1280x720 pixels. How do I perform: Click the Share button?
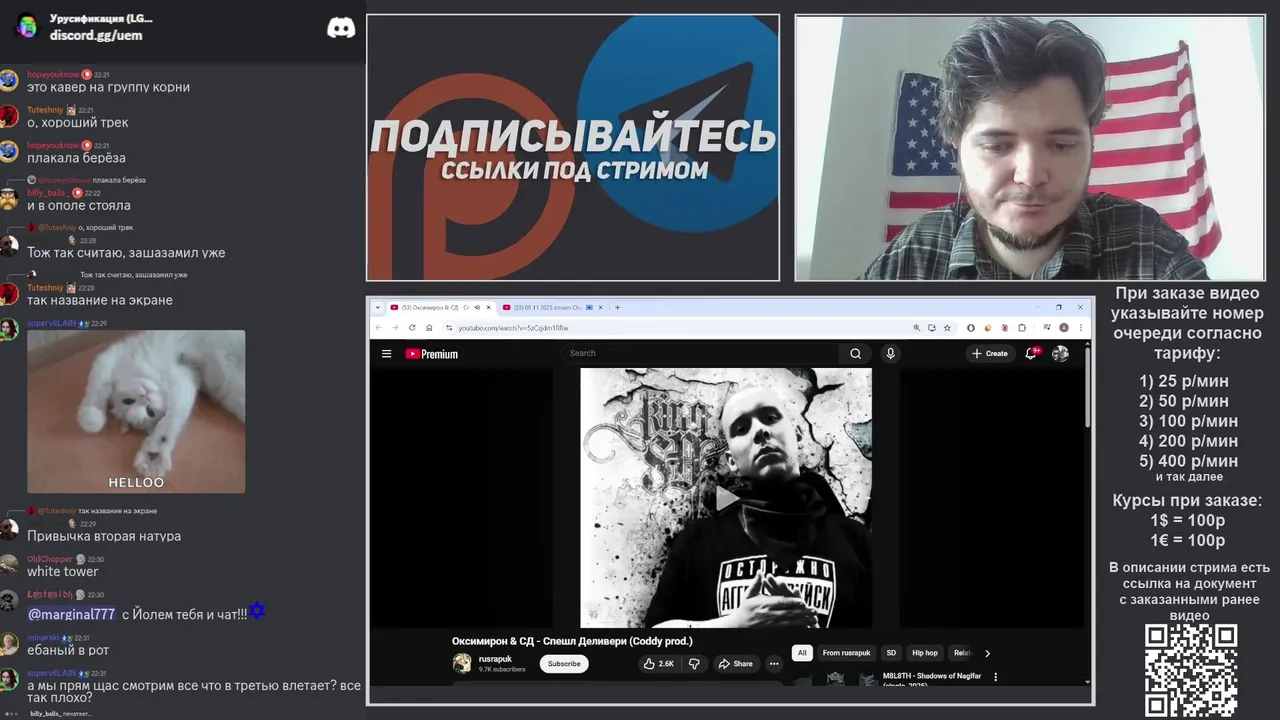click(x=735, y=664)
